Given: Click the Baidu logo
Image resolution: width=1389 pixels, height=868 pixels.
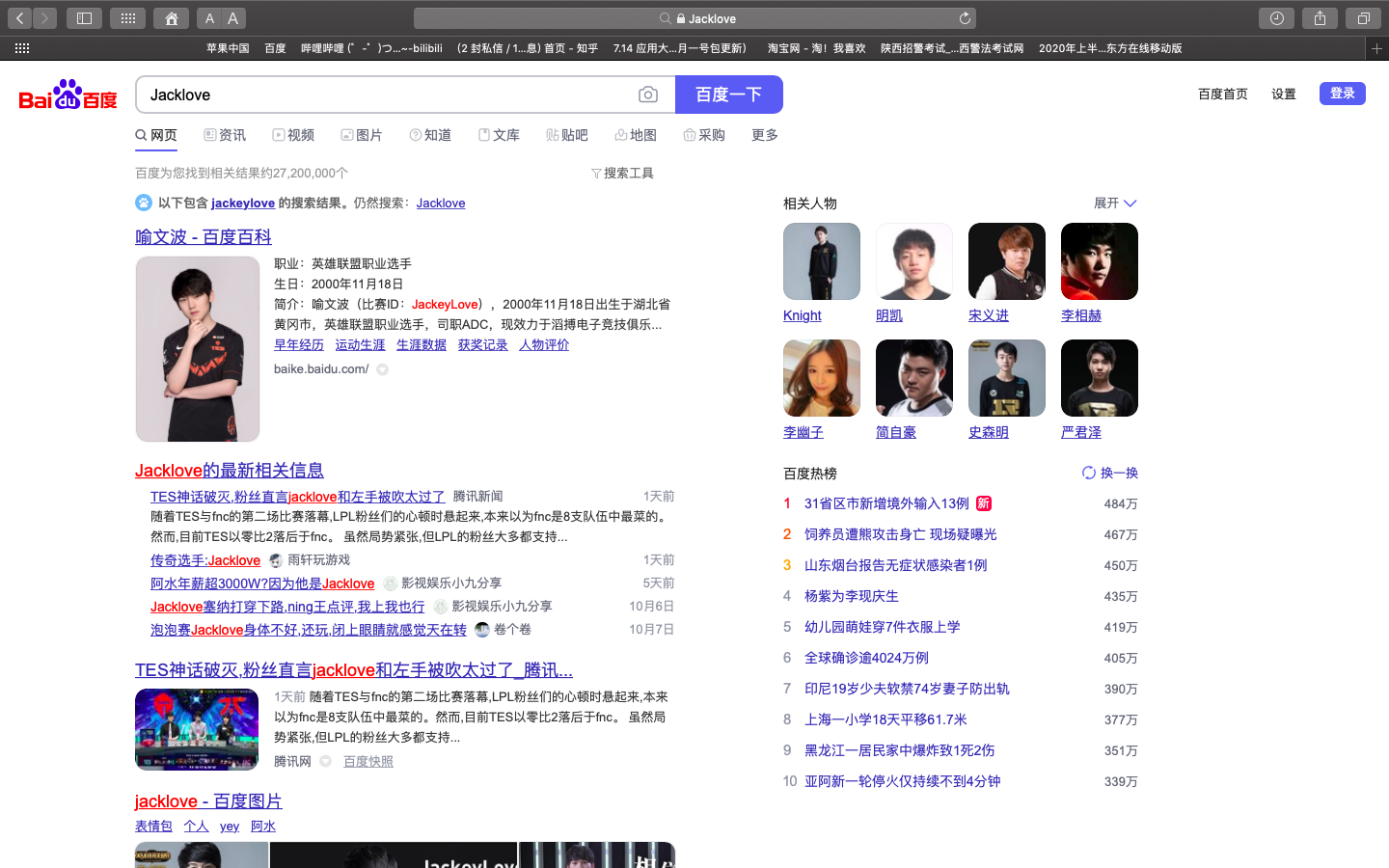Looking at the screenshot, I should point(68,95).
